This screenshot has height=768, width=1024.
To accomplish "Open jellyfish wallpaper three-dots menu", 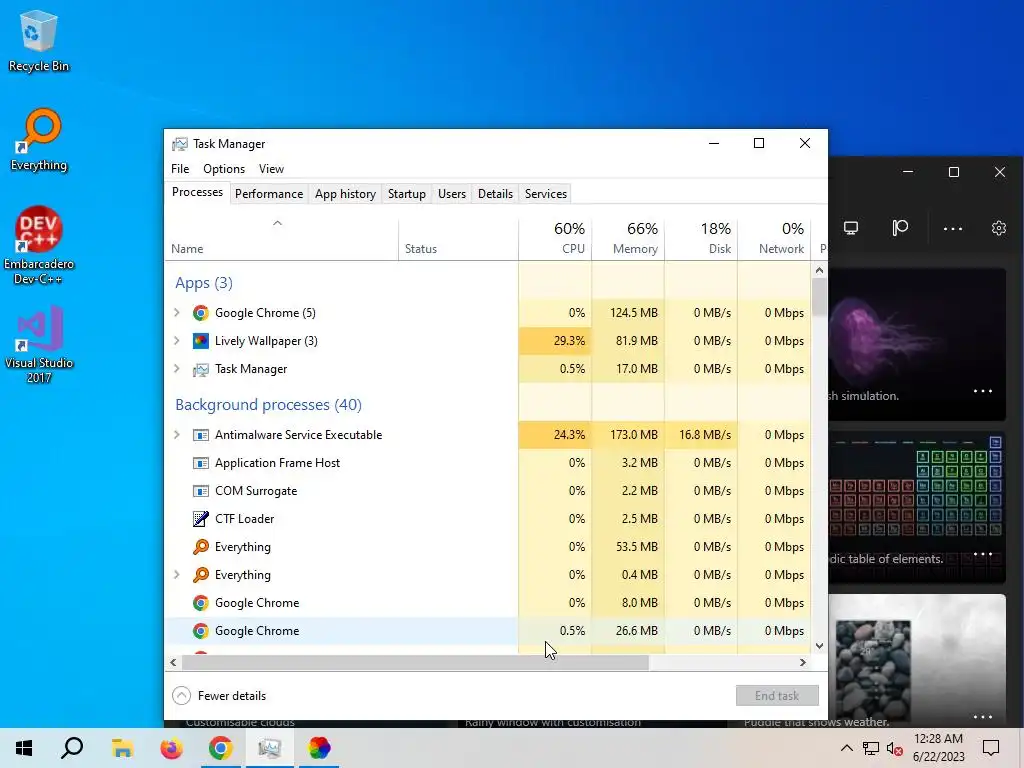I will point(983,391).
